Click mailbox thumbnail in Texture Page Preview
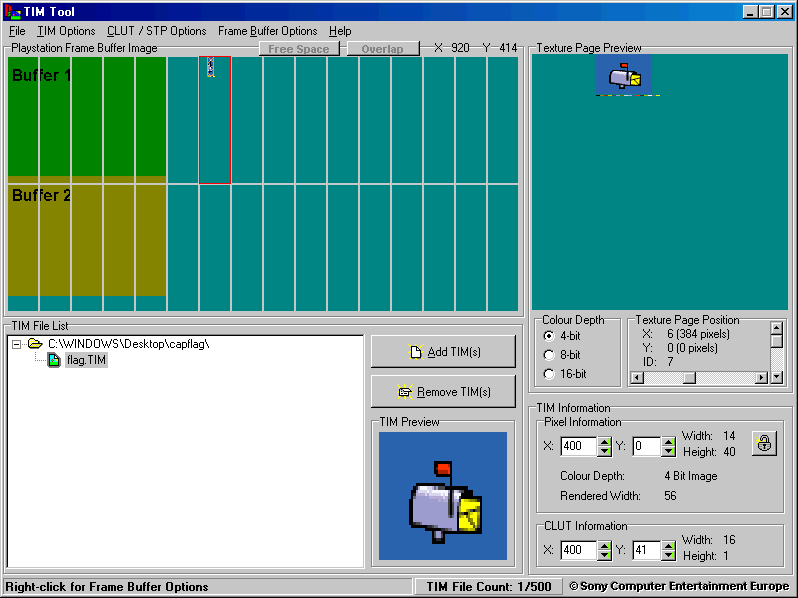 [624, 75]
